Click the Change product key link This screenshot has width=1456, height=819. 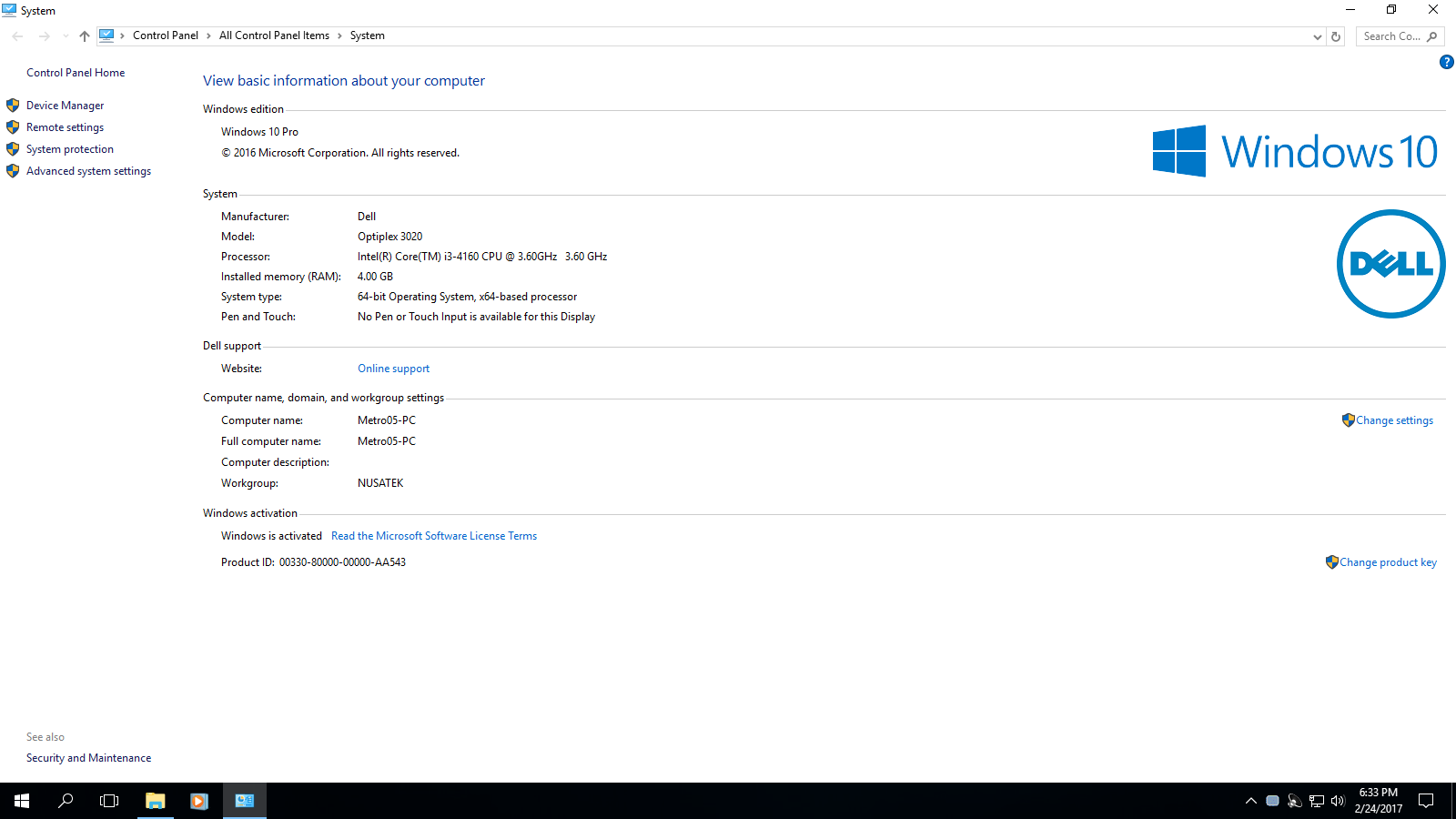tap(1387, 562)
